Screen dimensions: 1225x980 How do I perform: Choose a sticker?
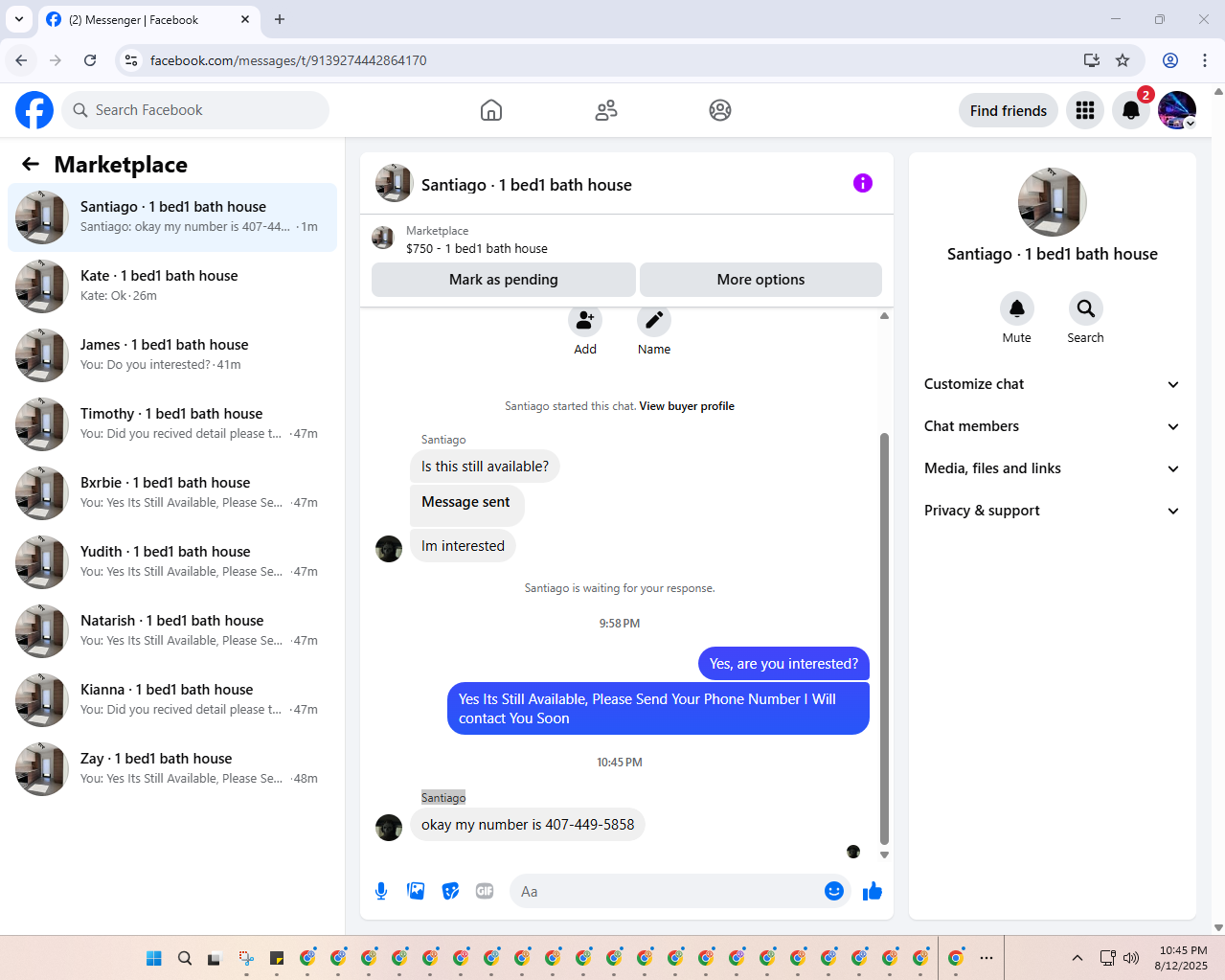click(x=450, y=892)
